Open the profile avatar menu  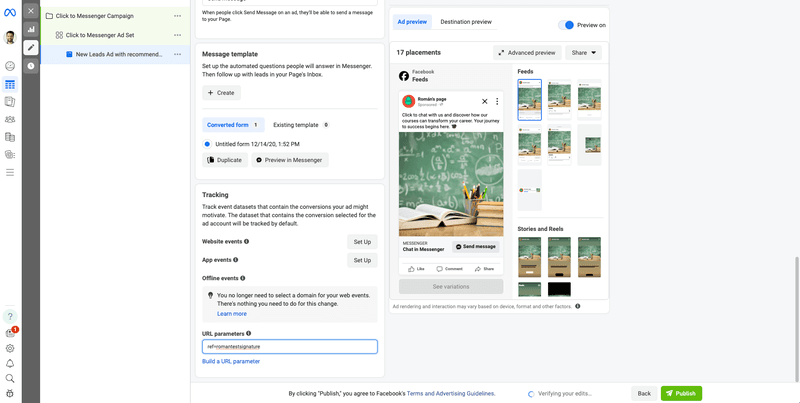pos(10,37)
